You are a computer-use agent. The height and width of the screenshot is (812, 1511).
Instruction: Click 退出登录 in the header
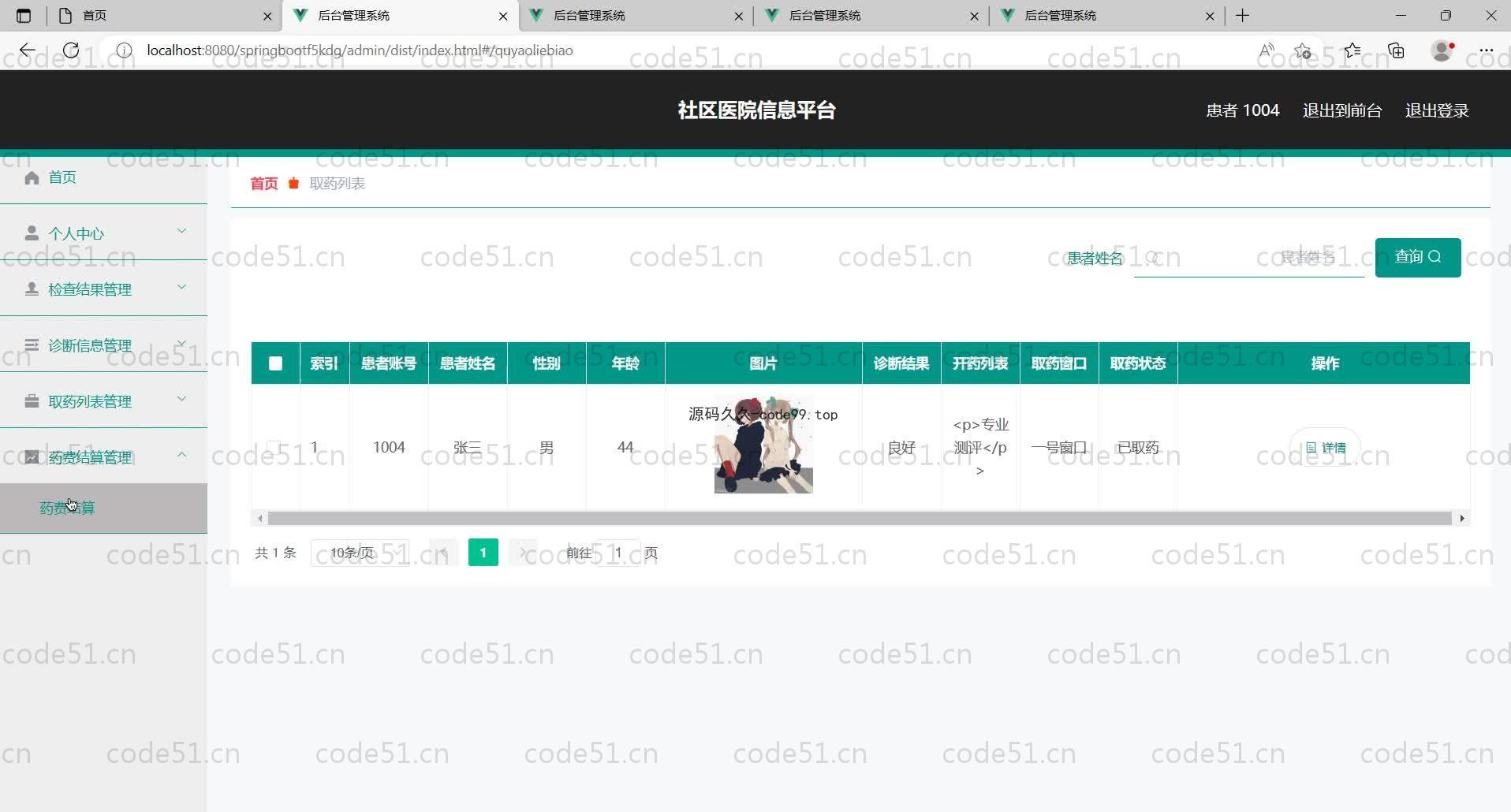(1437, 110)
